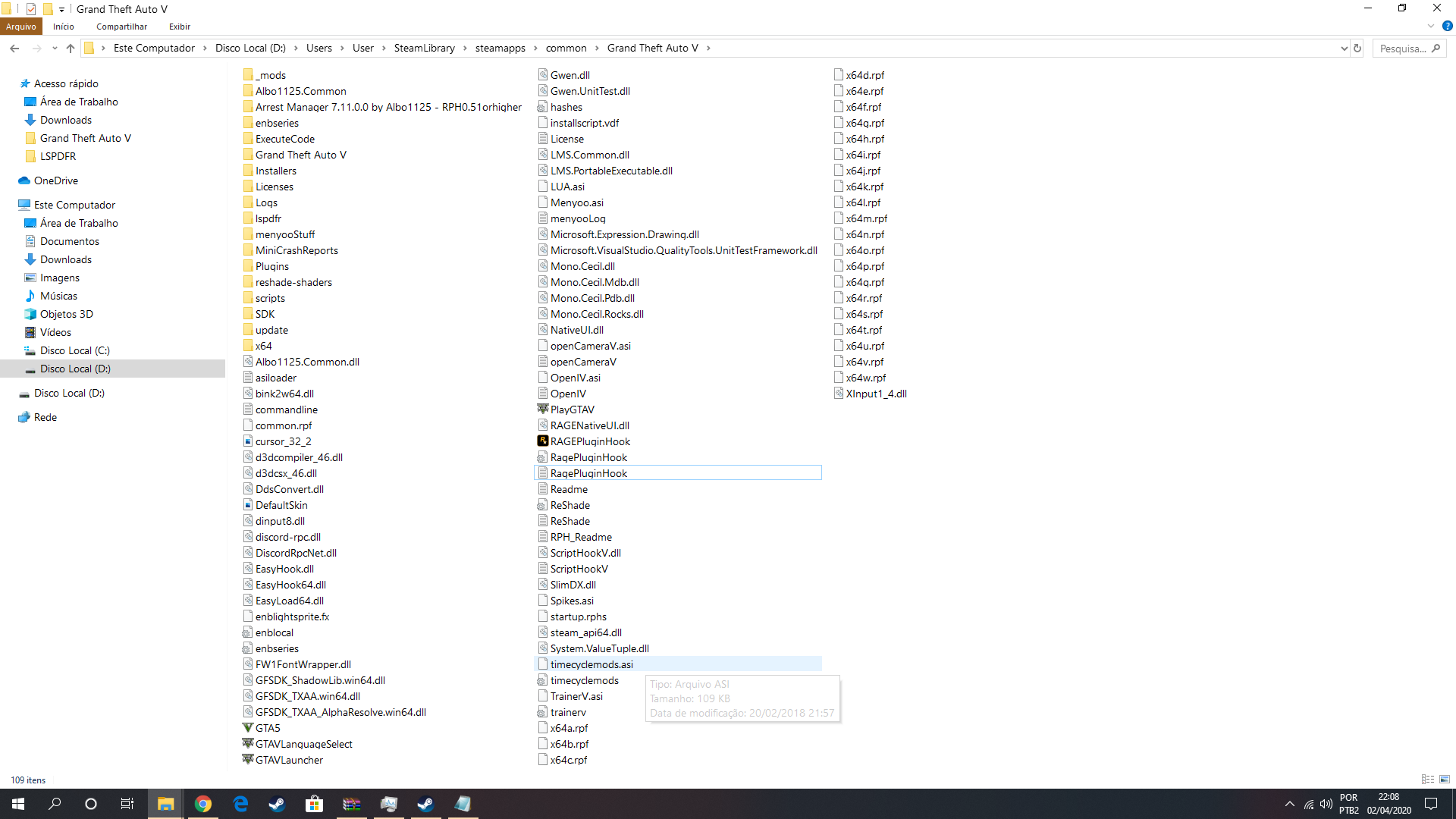
Task: Switch to details view in status bar
Action: (x=1428, y=780)
